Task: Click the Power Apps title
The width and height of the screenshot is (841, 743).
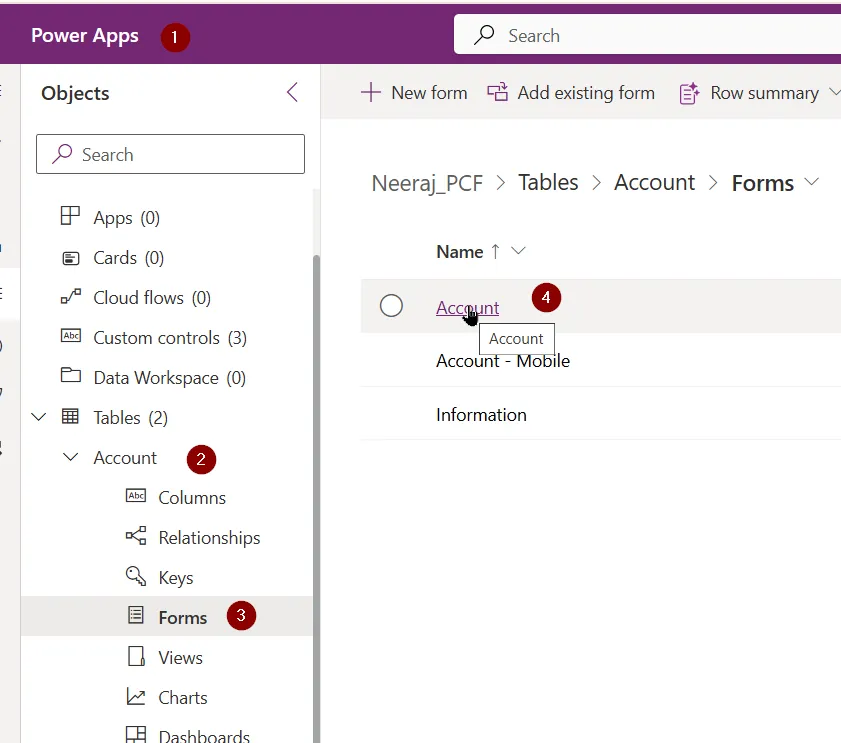Action: tap(85, 35)
